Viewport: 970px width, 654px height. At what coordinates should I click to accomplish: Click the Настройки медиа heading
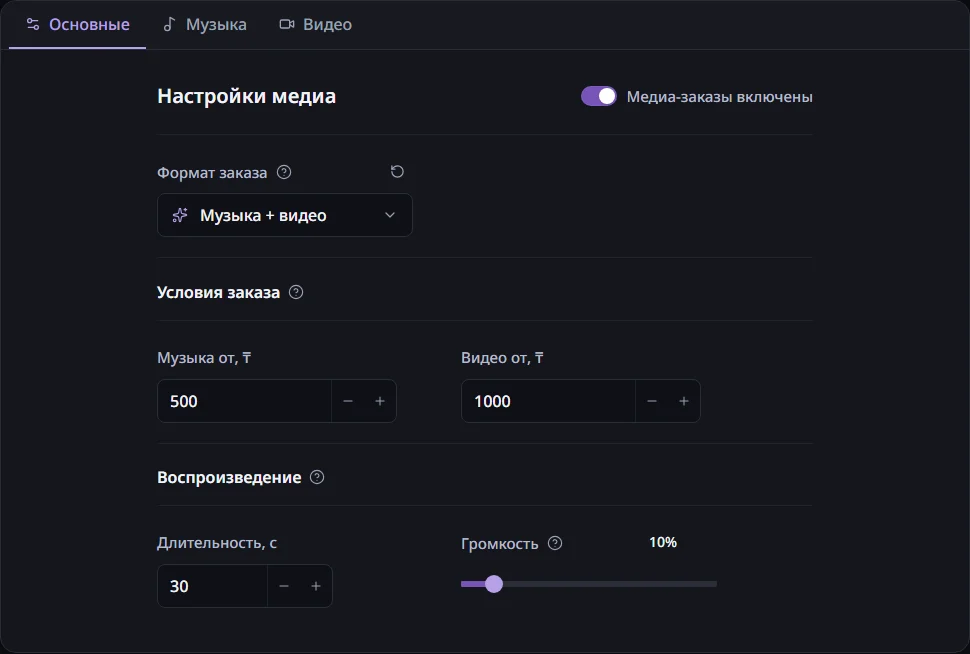pyautogui.click(x=246, y=97)
